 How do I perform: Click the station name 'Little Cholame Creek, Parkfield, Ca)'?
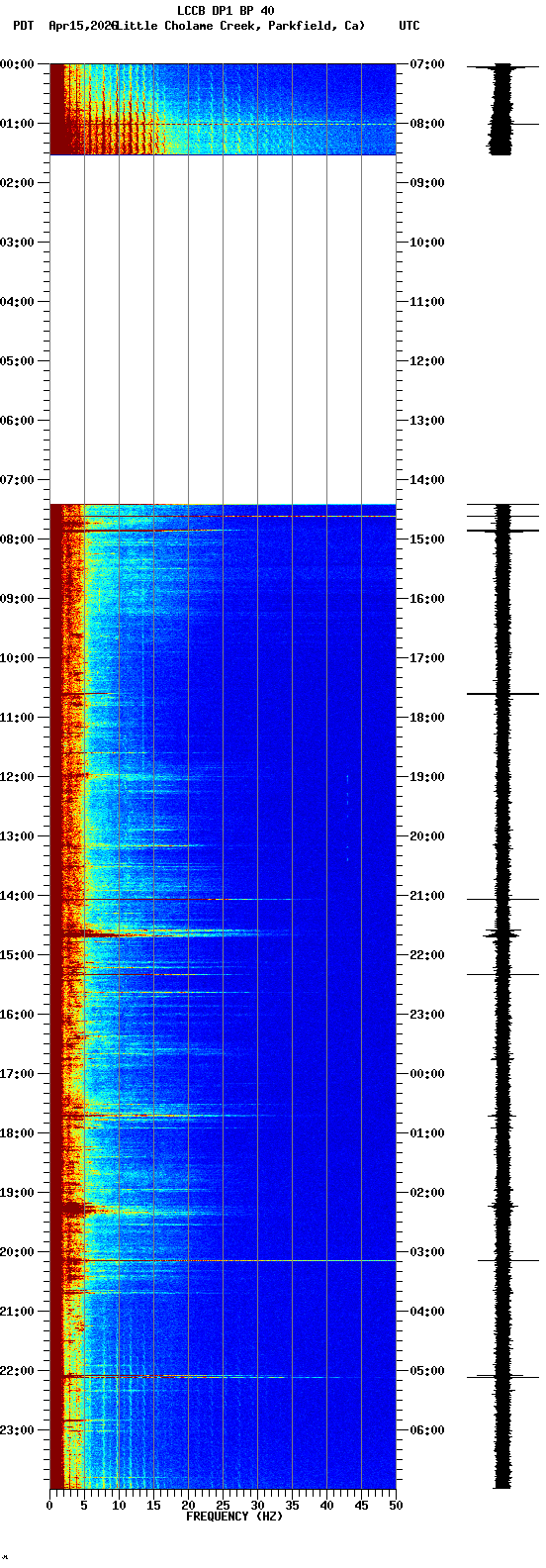[239, 26]
